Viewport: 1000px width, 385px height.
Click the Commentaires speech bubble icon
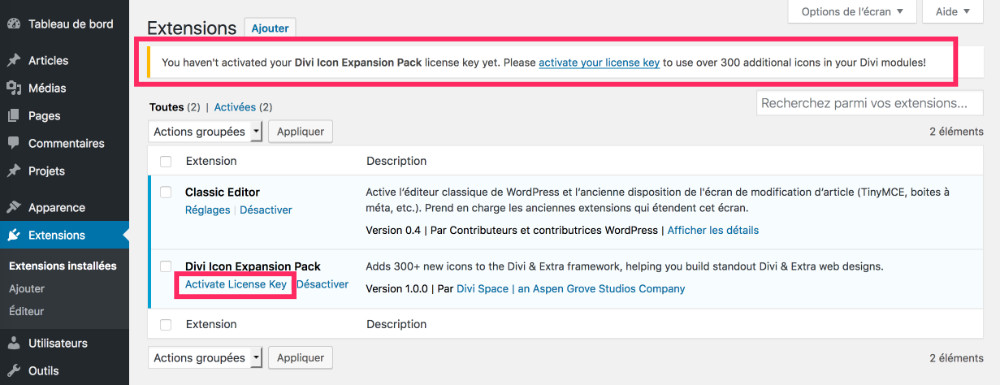point(13,143)
